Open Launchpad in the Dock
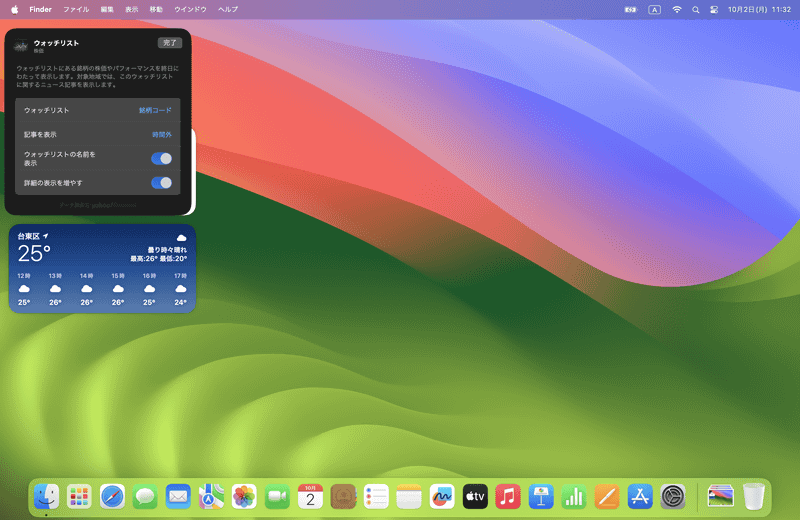Viewport: 800px width, 520px height. click(79, 496)
